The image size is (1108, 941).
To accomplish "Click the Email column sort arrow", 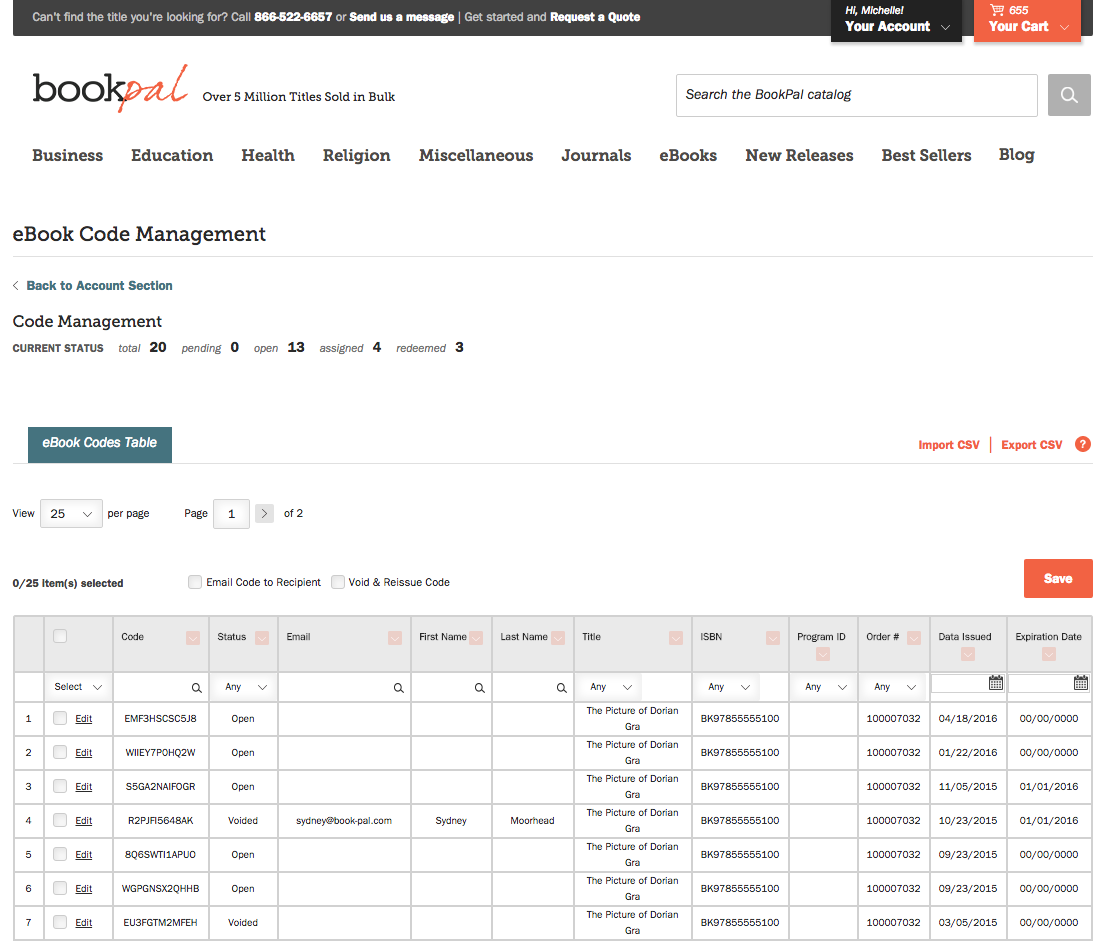I will tap(395, 638).
